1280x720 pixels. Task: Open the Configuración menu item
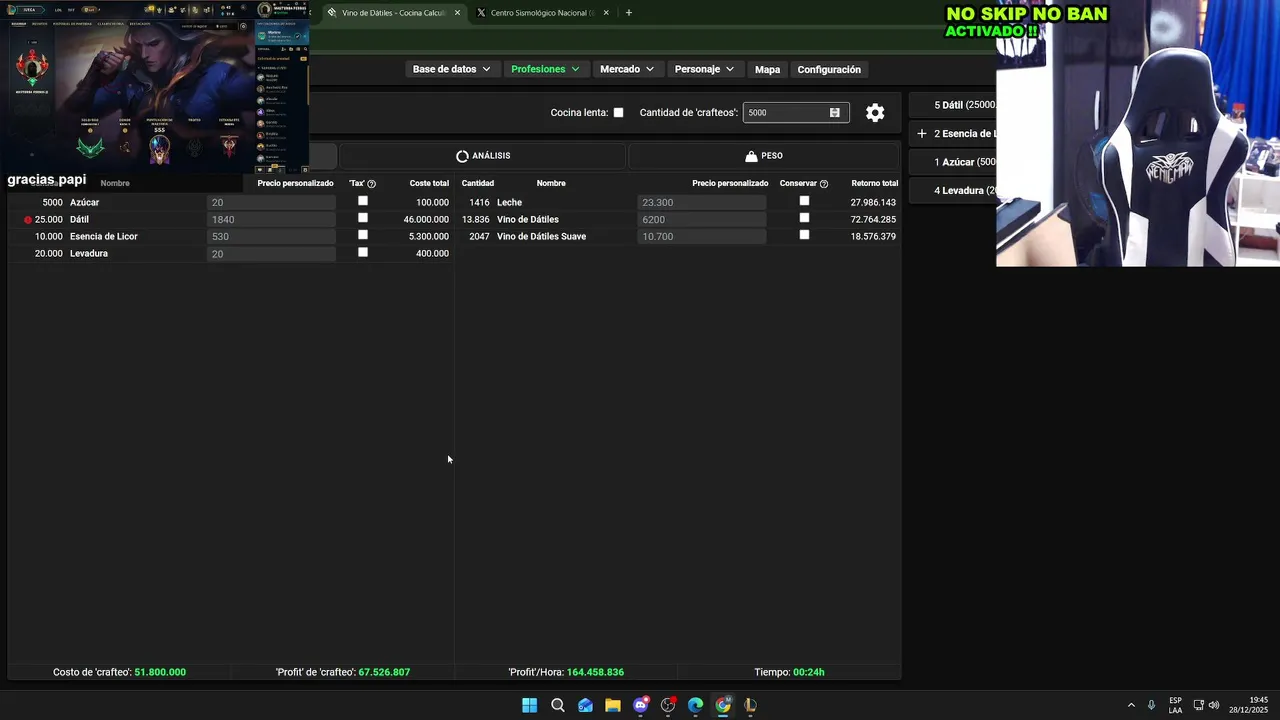tap(829, 70)
